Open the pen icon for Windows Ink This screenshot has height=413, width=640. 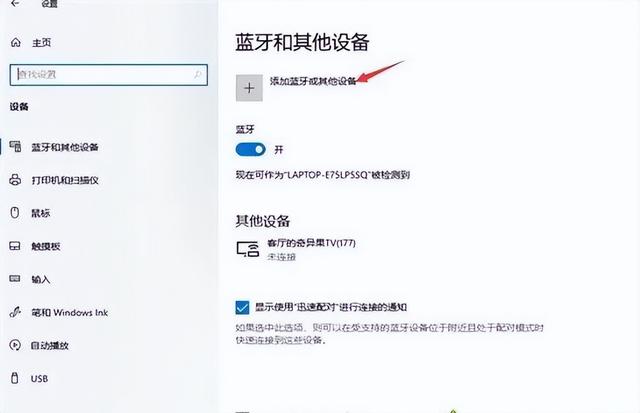(15, 312)
